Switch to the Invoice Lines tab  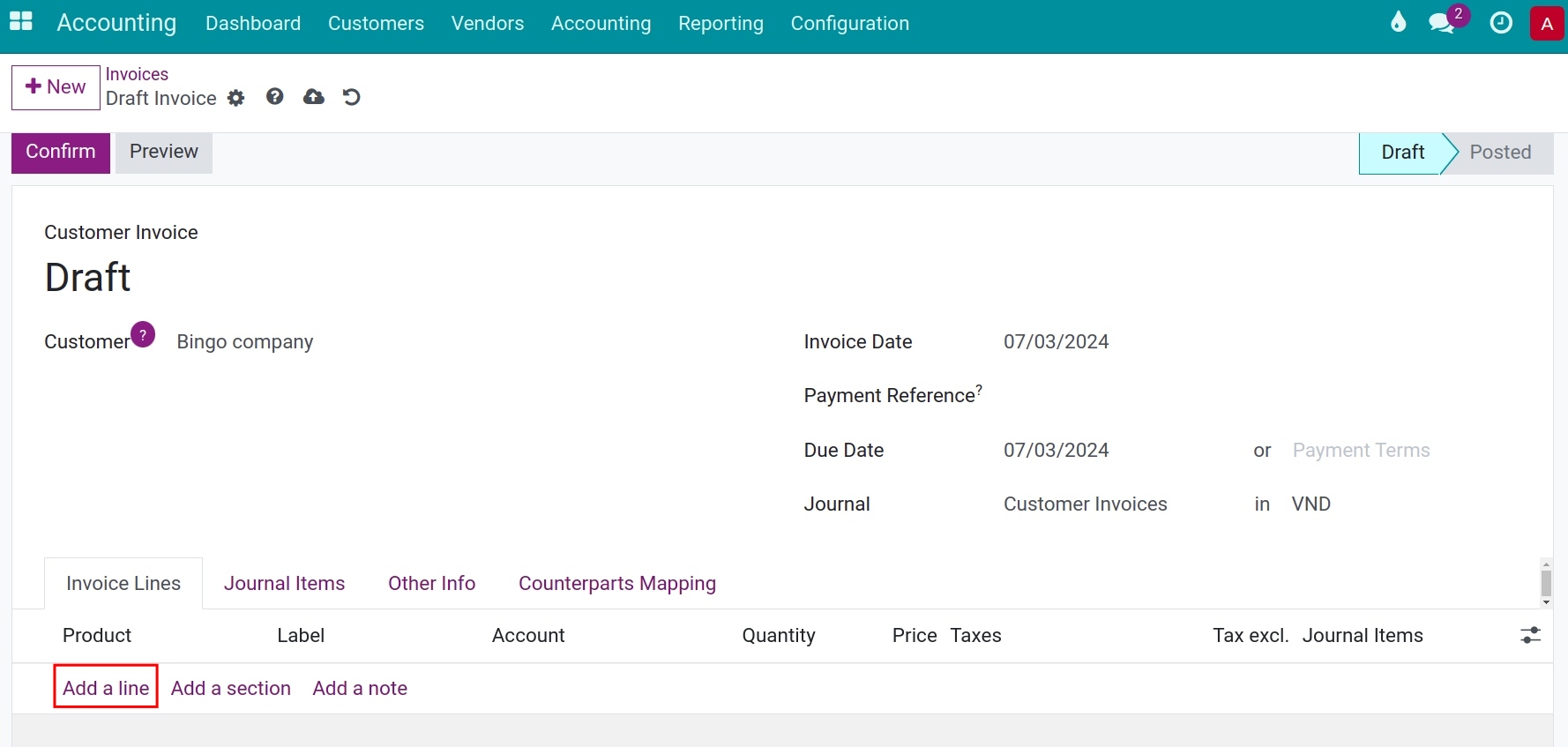(123, 584)
